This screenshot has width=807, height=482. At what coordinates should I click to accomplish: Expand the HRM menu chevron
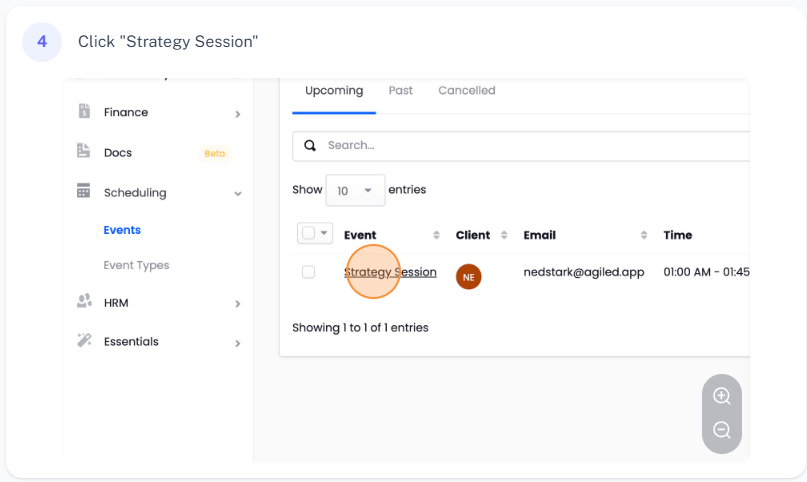tap(237, 303)
